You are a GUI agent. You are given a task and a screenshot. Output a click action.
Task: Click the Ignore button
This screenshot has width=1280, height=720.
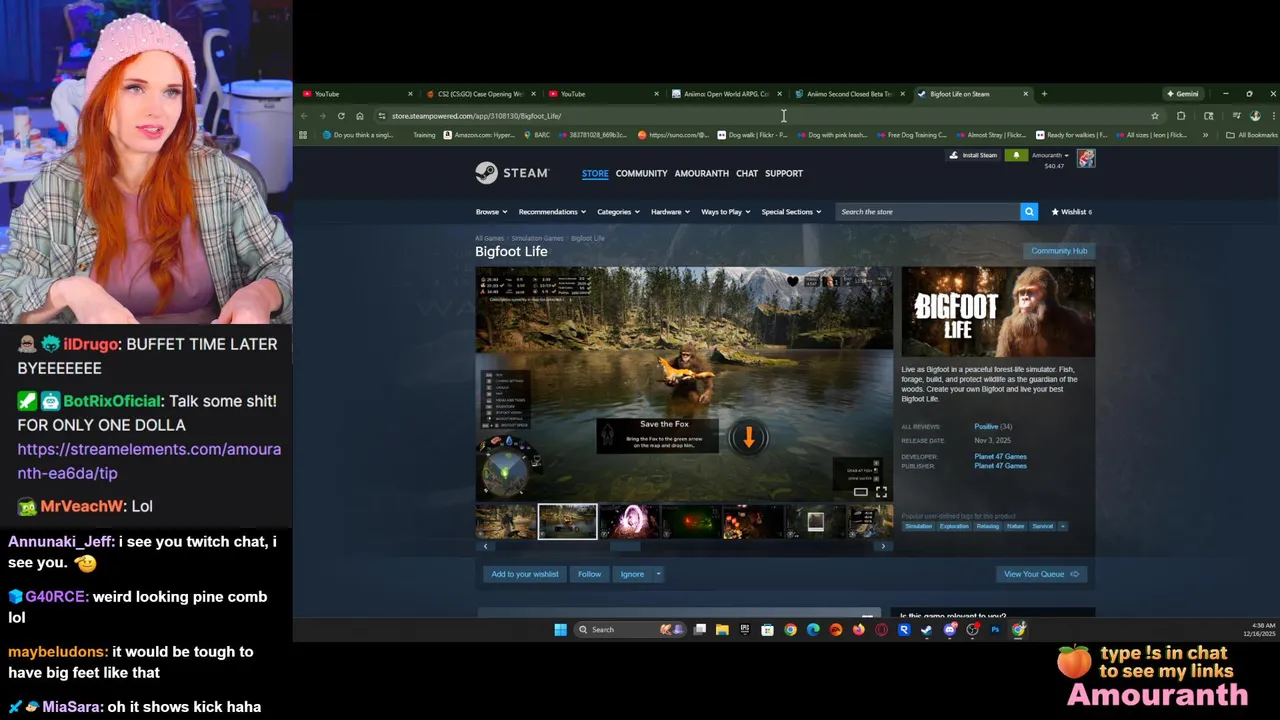point(632,574)
